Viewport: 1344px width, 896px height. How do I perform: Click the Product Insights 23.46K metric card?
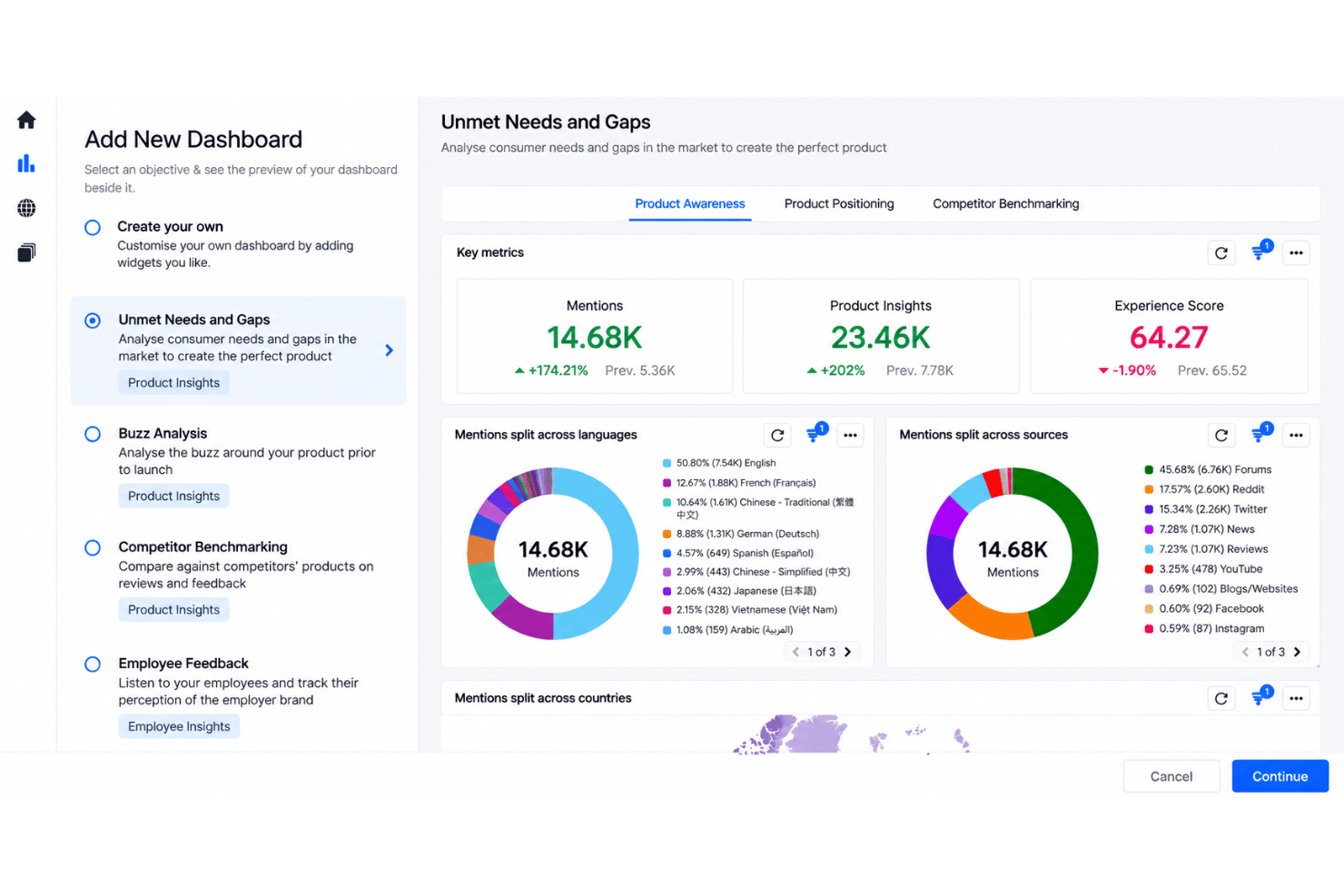881,336
